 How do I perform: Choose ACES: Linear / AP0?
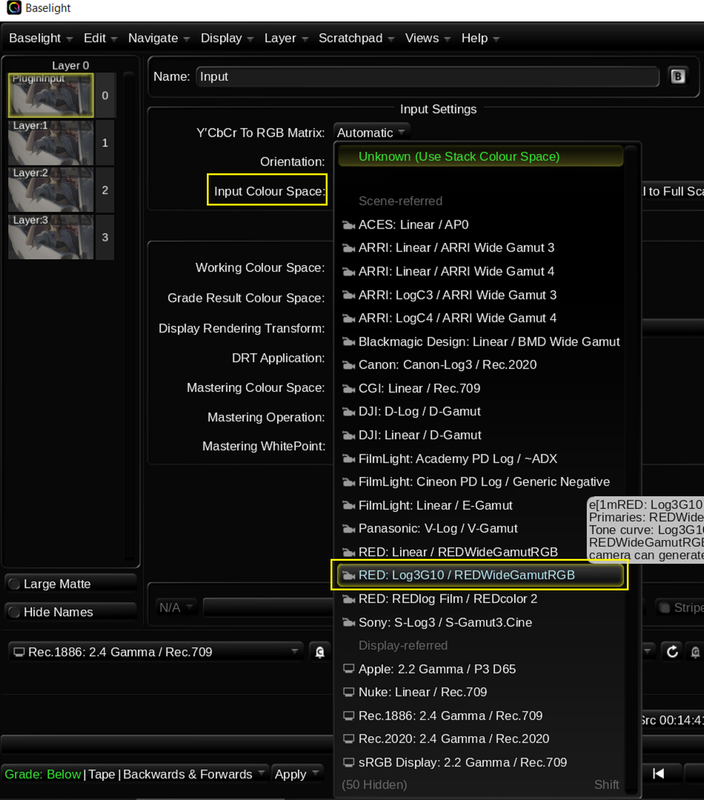point(481,224)
